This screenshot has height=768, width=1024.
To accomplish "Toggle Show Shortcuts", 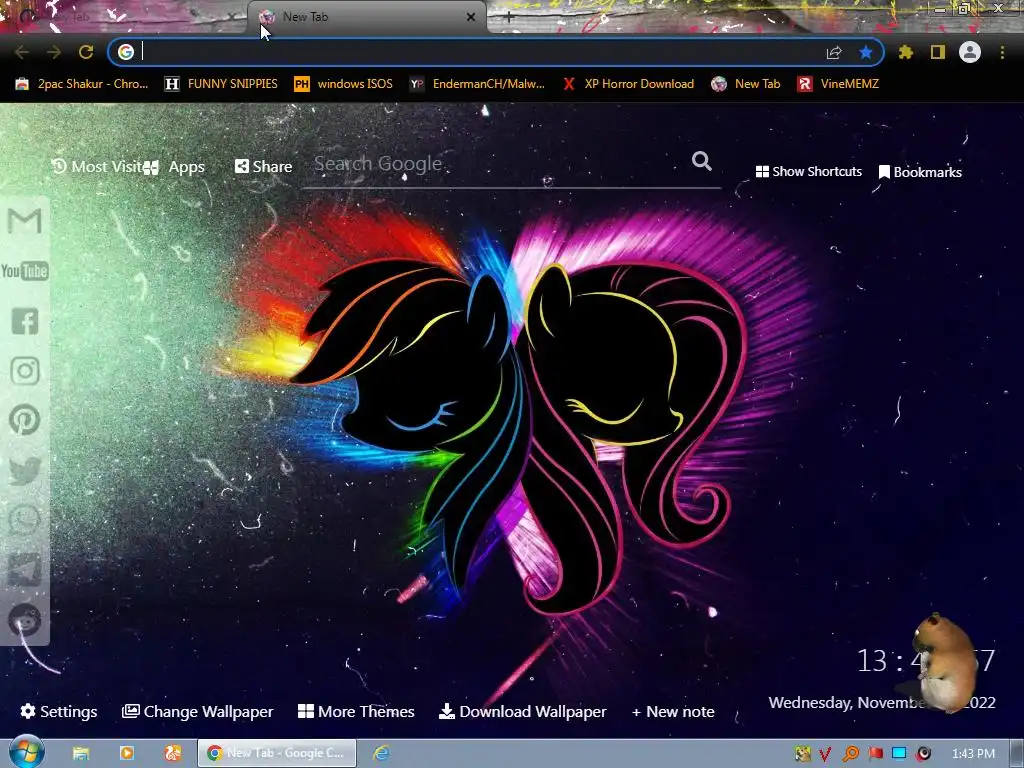I will click(808, 172).
